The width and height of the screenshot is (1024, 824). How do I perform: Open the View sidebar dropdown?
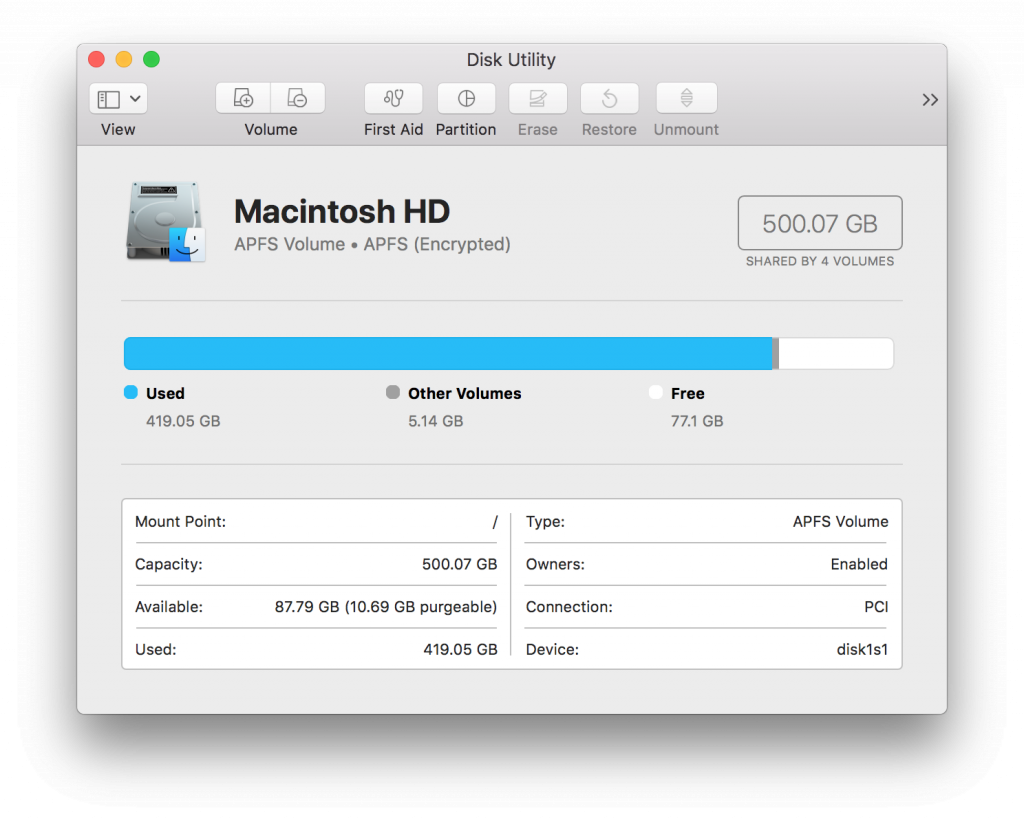118,99
